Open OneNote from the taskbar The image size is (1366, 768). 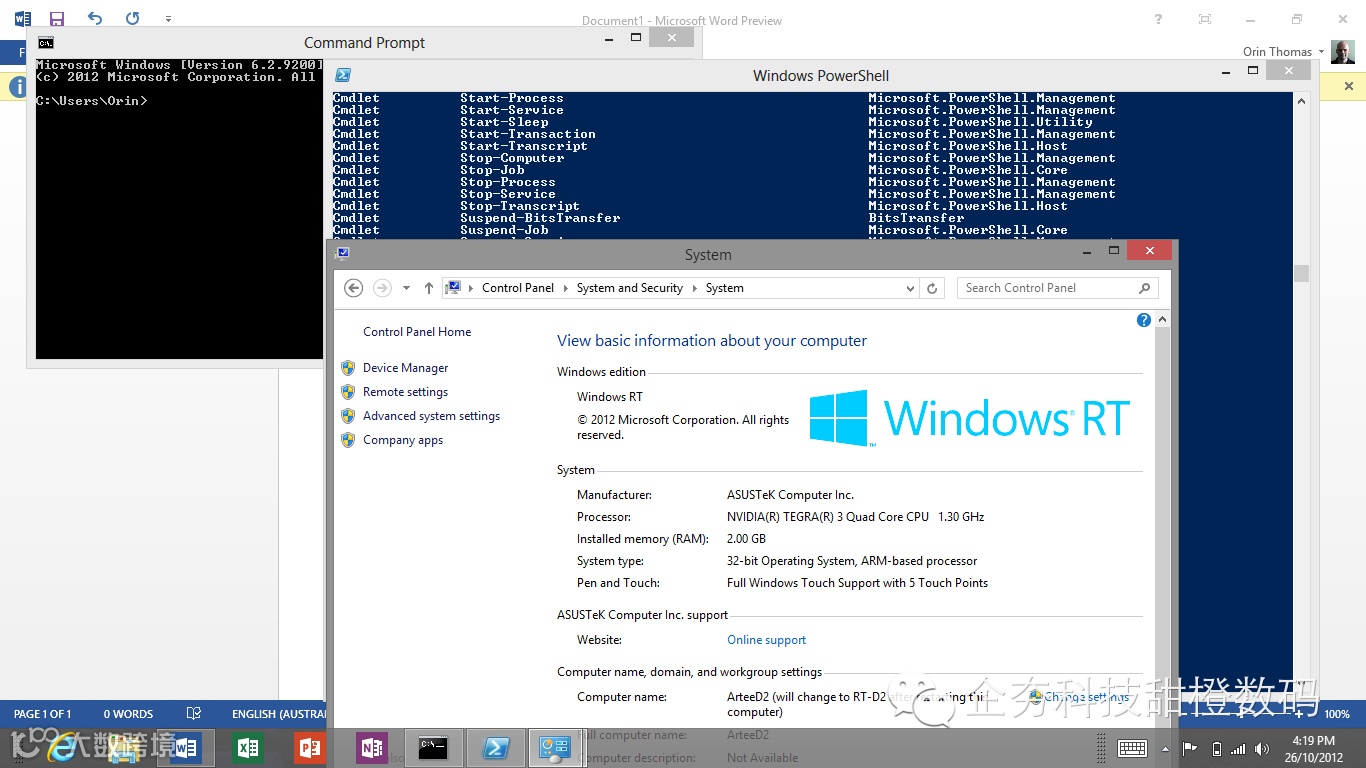point(372,747)
